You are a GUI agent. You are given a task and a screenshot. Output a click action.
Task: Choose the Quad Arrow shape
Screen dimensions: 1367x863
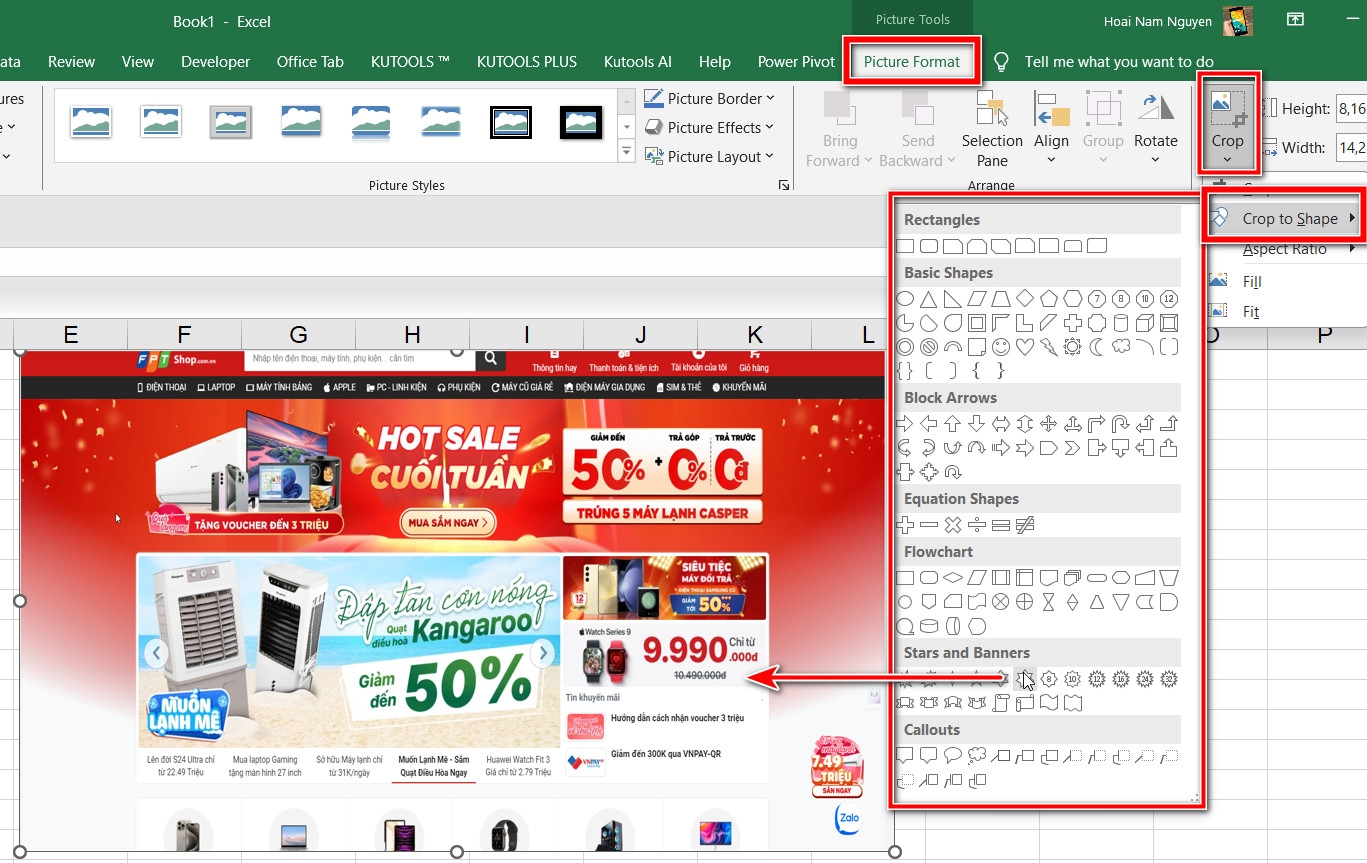(x=1049, y=423)
